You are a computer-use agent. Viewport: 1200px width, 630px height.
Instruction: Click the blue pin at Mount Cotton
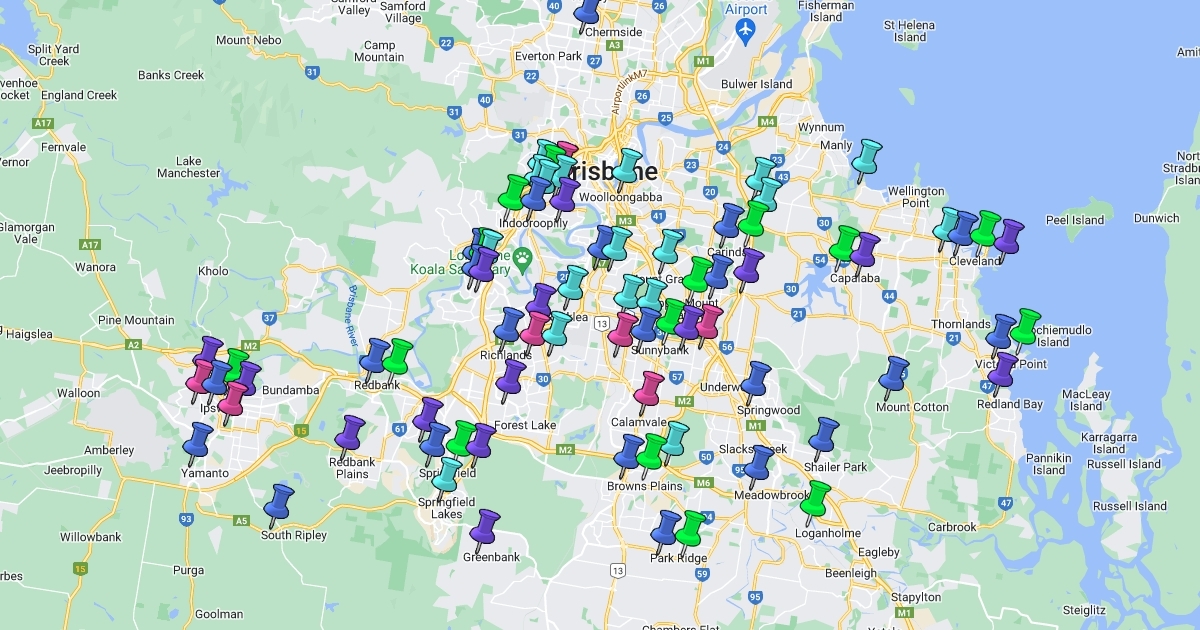pyautogui.click(x=894, y=374)
